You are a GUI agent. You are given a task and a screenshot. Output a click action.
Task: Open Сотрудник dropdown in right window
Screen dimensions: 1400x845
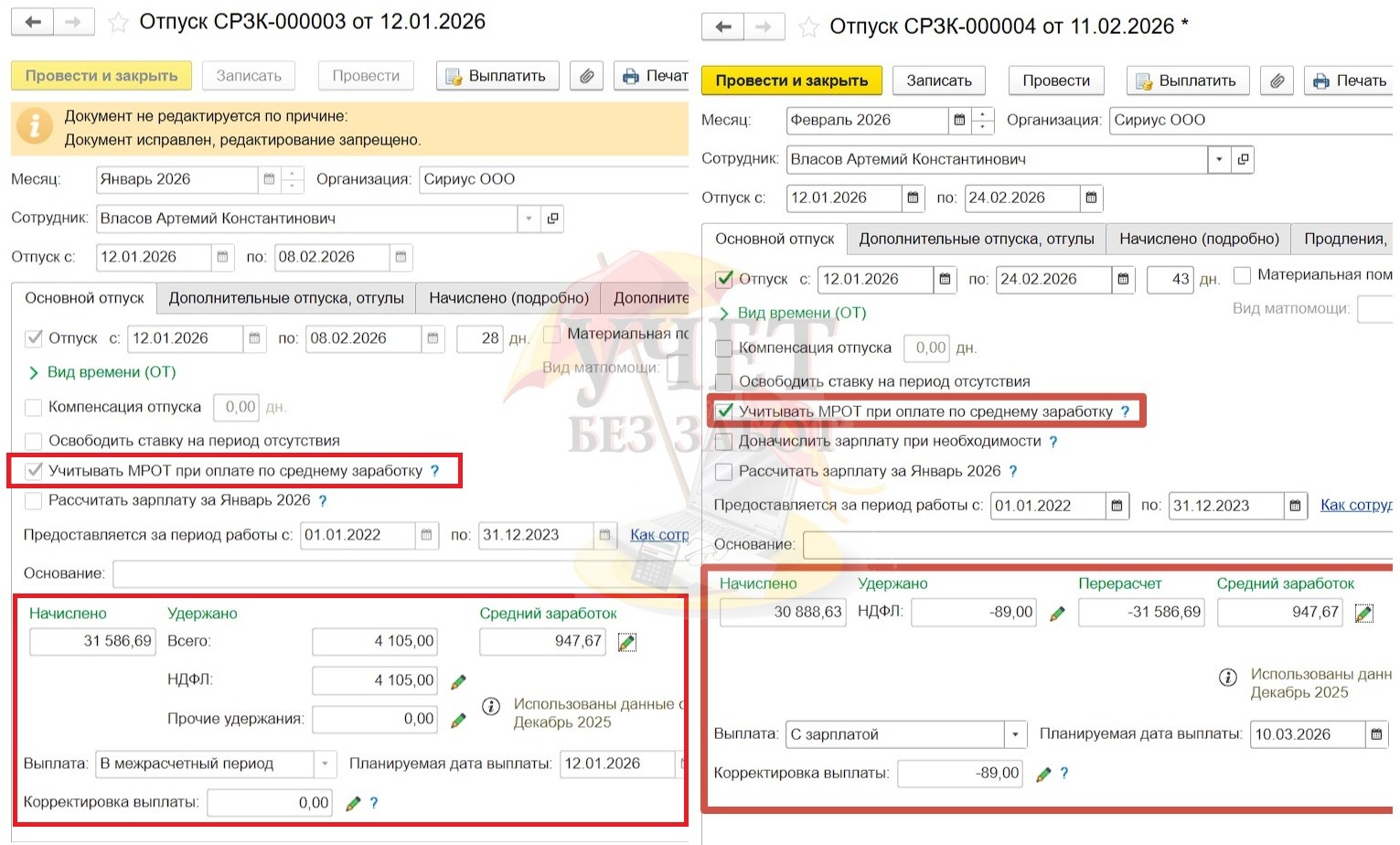pos(1219,159)
